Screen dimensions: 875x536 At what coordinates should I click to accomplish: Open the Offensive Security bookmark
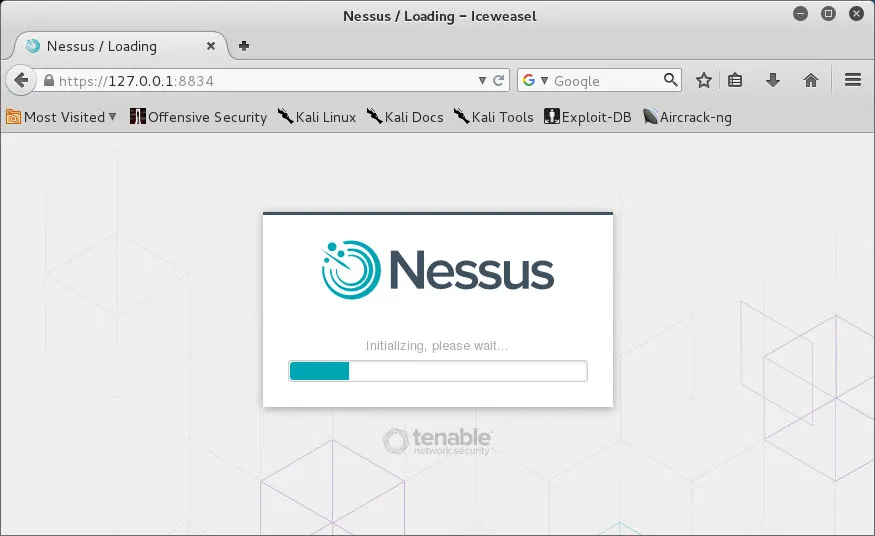[199, 117]
